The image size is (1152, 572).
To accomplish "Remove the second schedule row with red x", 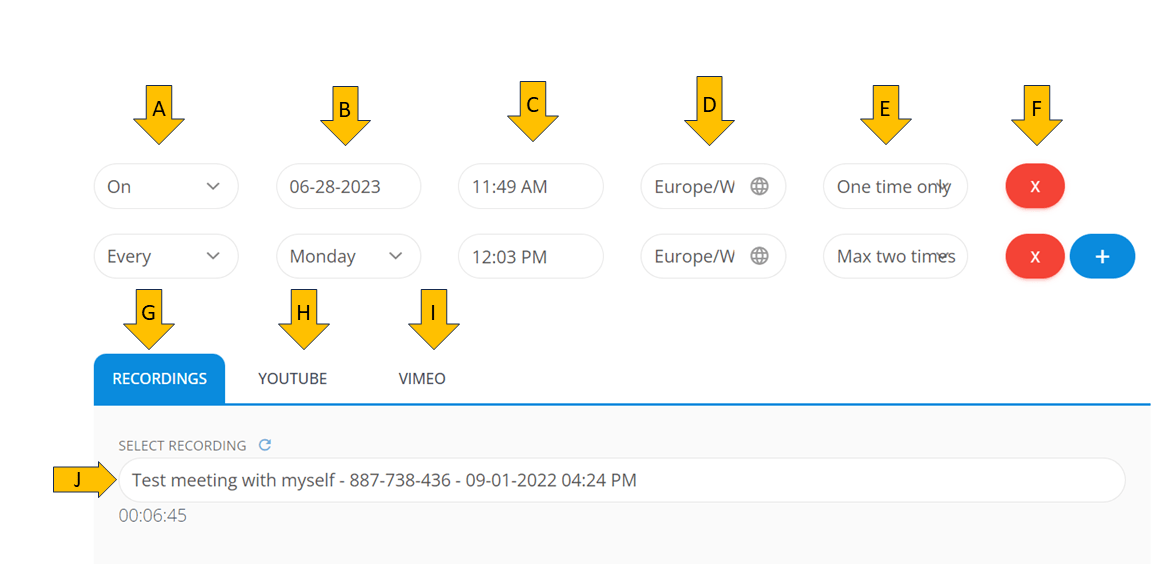I will pos(1035,257).
